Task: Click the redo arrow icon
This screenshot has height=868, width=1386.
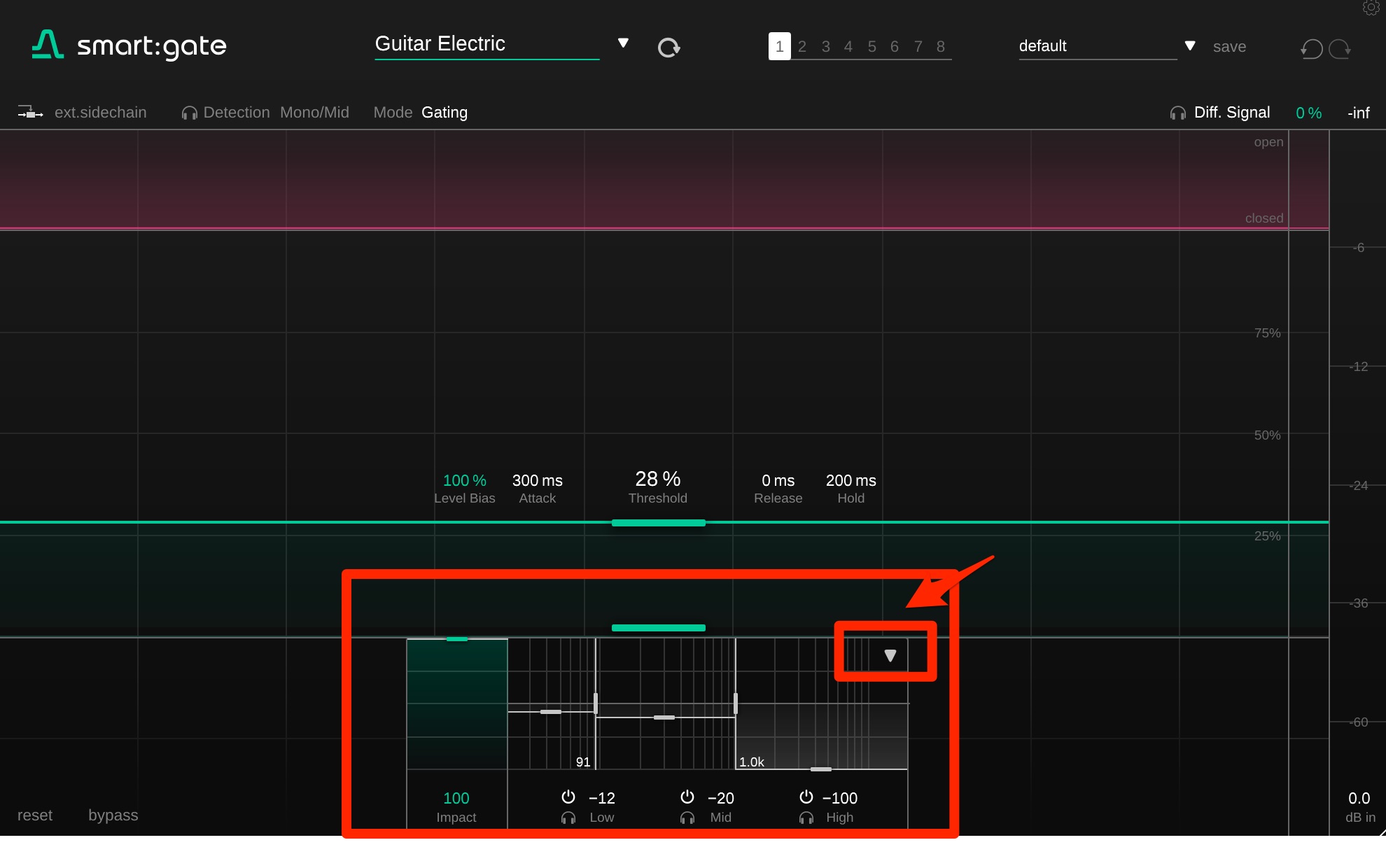Action: coord(1340,49)
